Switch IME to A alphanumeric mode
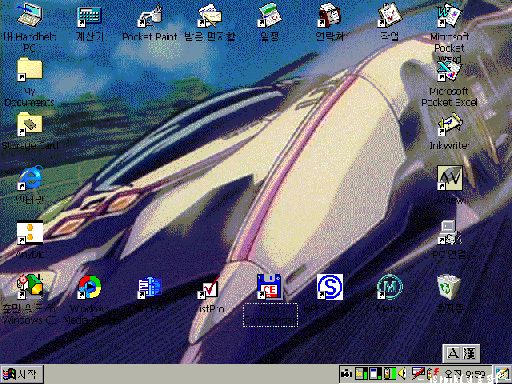 click(453, 353)
